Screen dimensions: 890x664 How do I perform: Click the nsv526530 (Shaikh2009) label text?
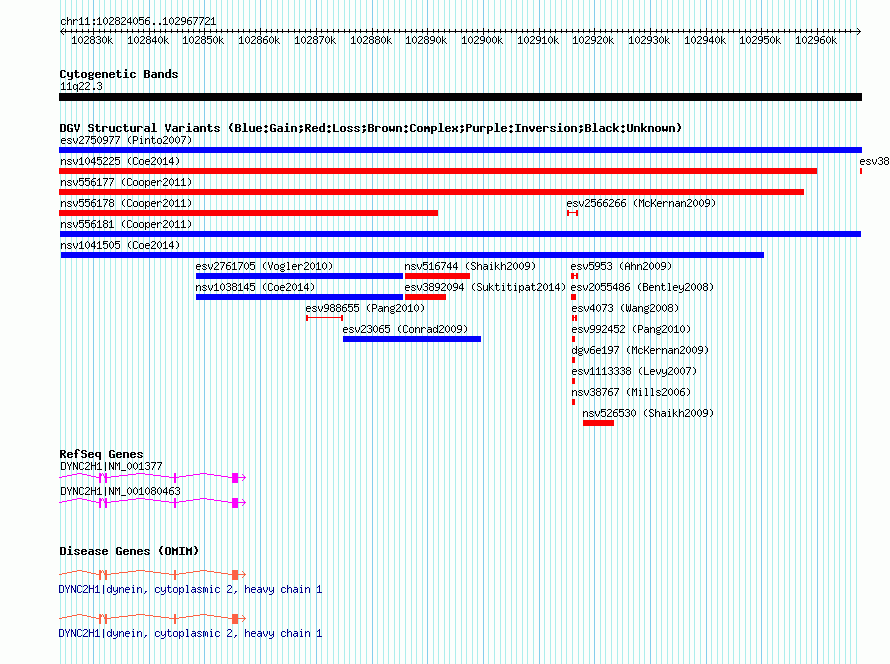(x=648, y=413)
